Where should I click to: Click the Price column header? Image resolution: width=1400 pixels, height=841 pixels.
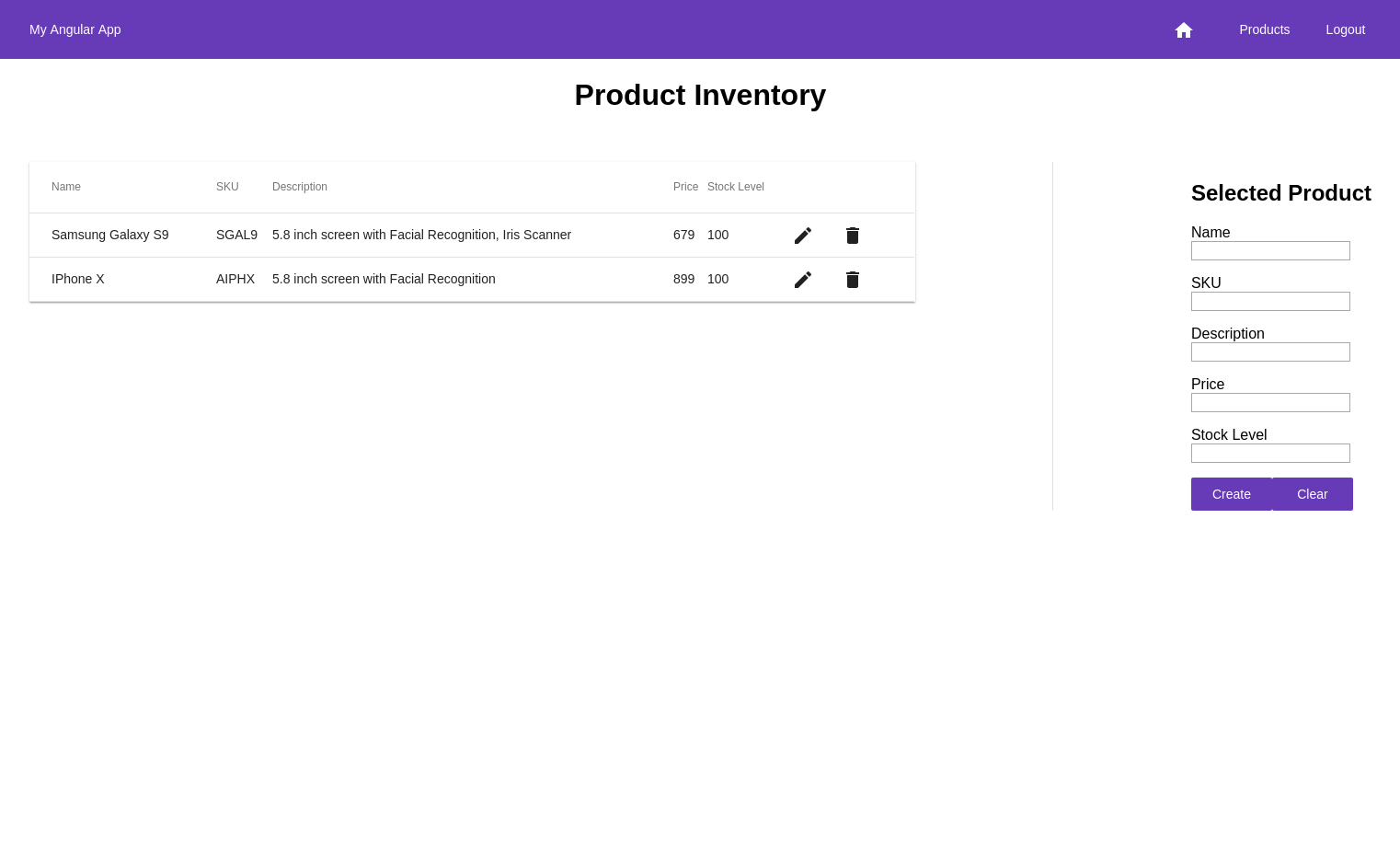click(x=685, y=187)
